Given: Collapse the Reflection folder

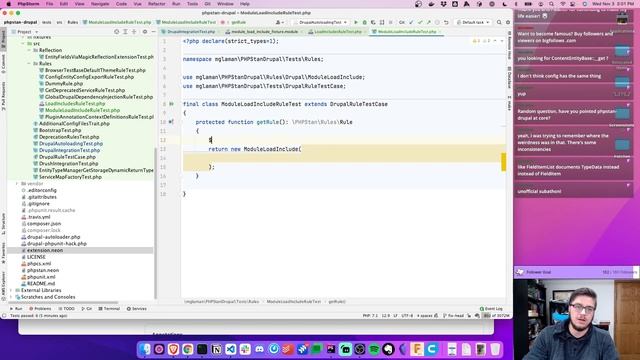Looking at the screenshot, I should click(x=30, y=50).
